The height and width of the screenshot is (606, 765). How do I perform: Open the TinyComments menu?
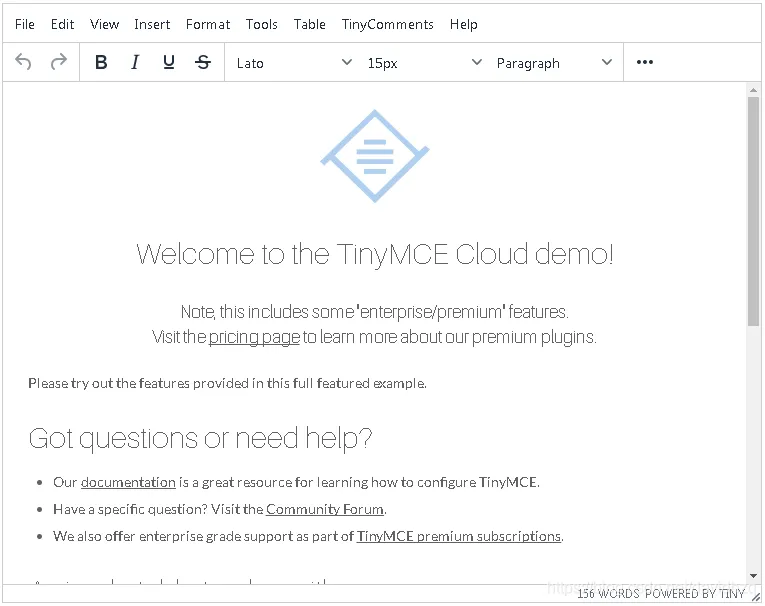pos(387,24)
